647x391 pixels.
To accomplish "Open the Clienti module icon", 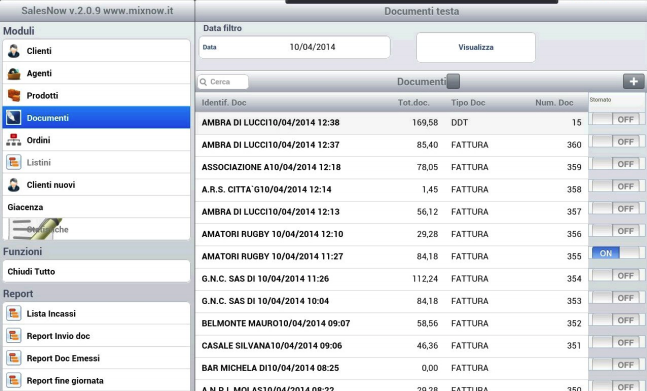I will tap(14, 51).
